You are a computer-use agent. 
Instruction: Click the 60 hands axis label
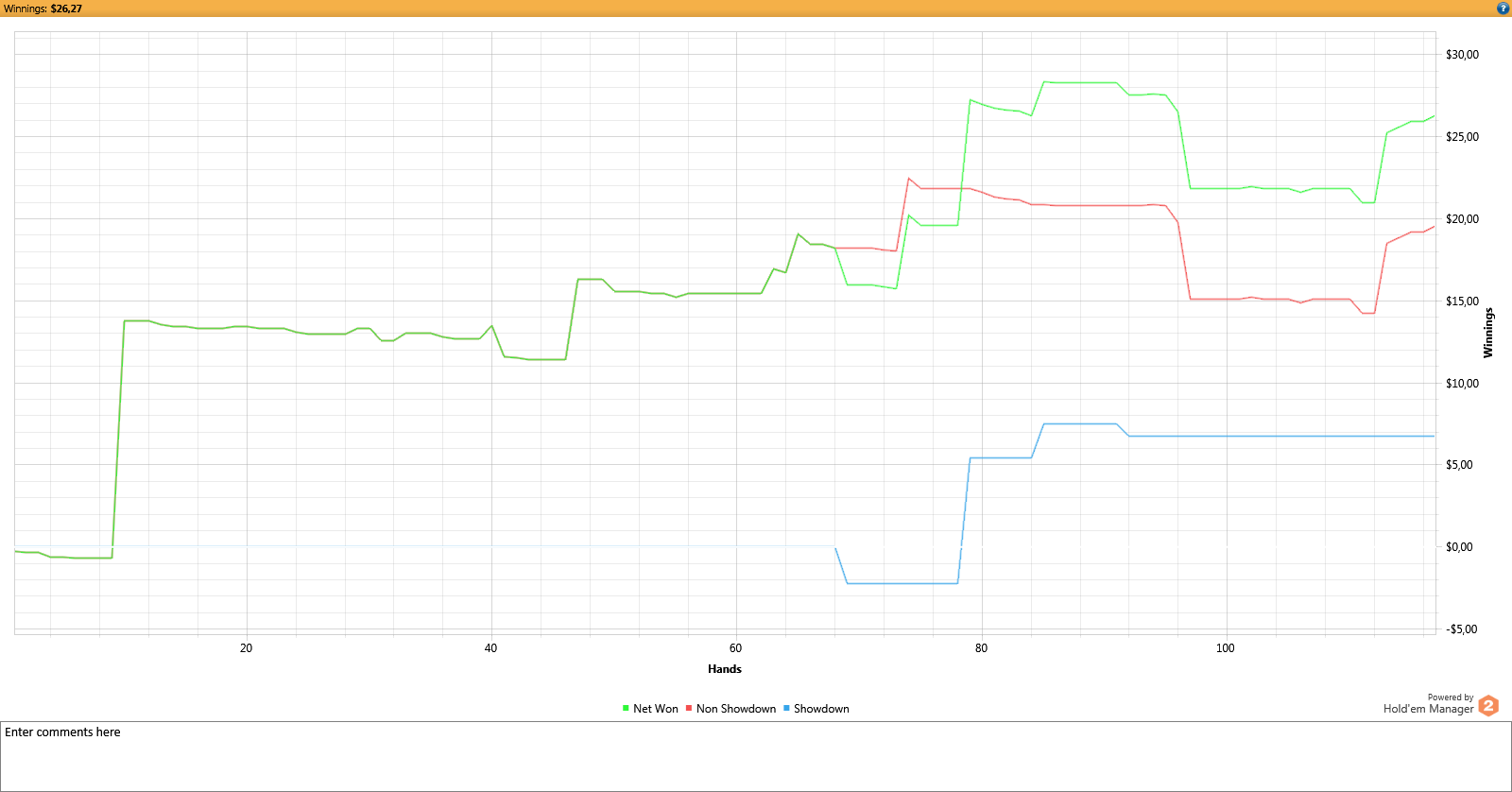point(736,648)
